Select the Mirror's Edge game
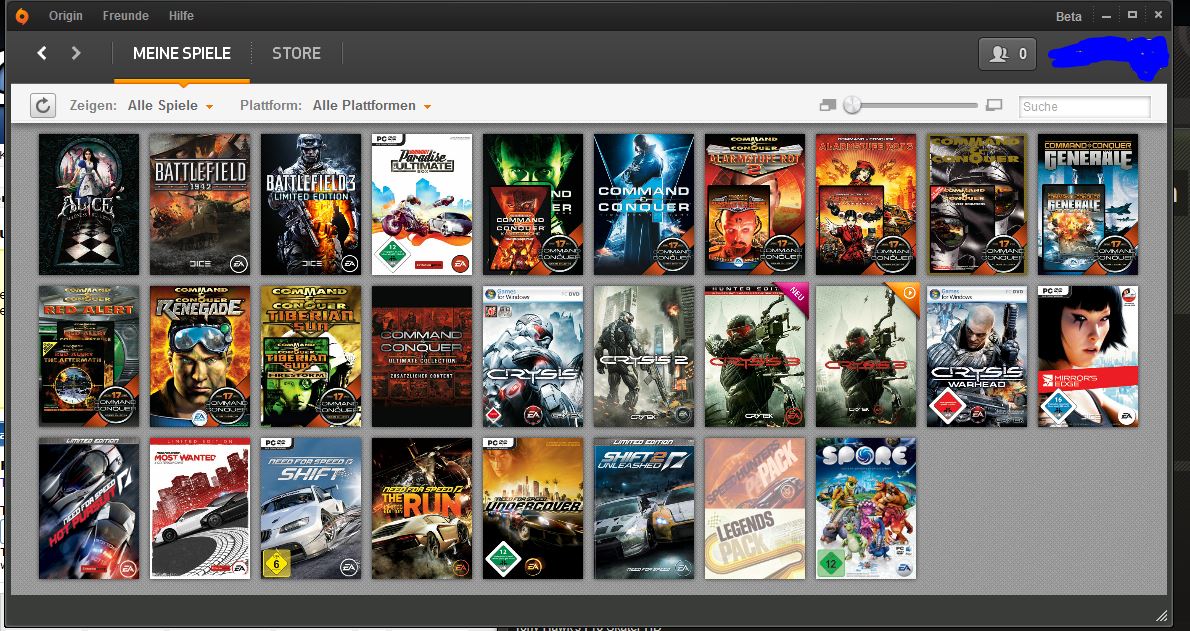The width and height of the screenshot is (1190, 631). [1088, 356]
